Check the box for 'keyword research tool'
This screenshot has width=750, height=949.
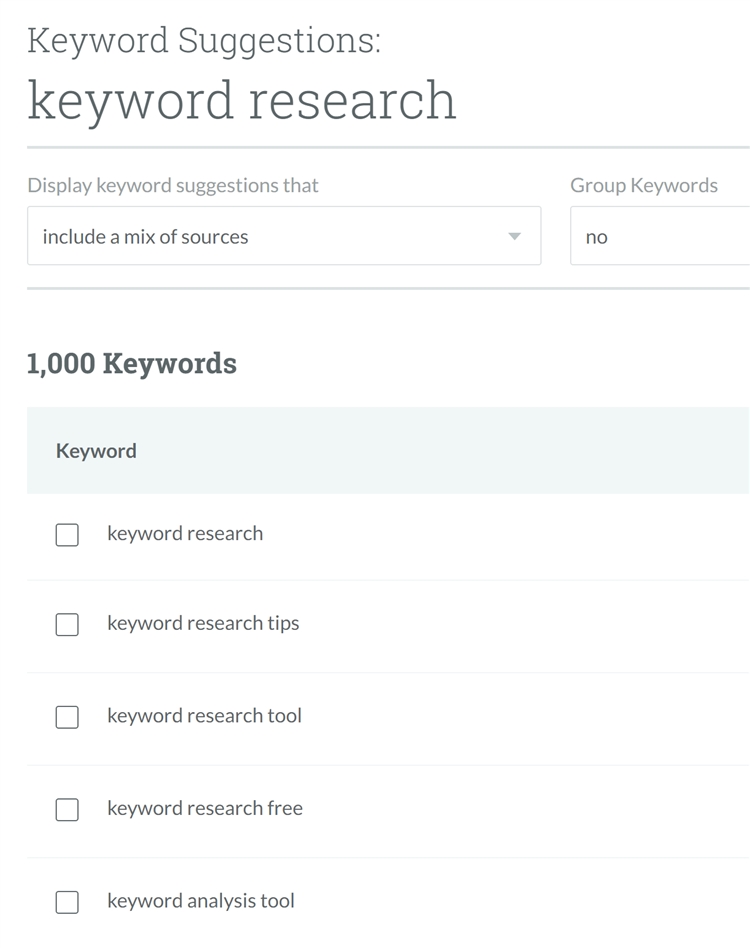tap(67, 717)
